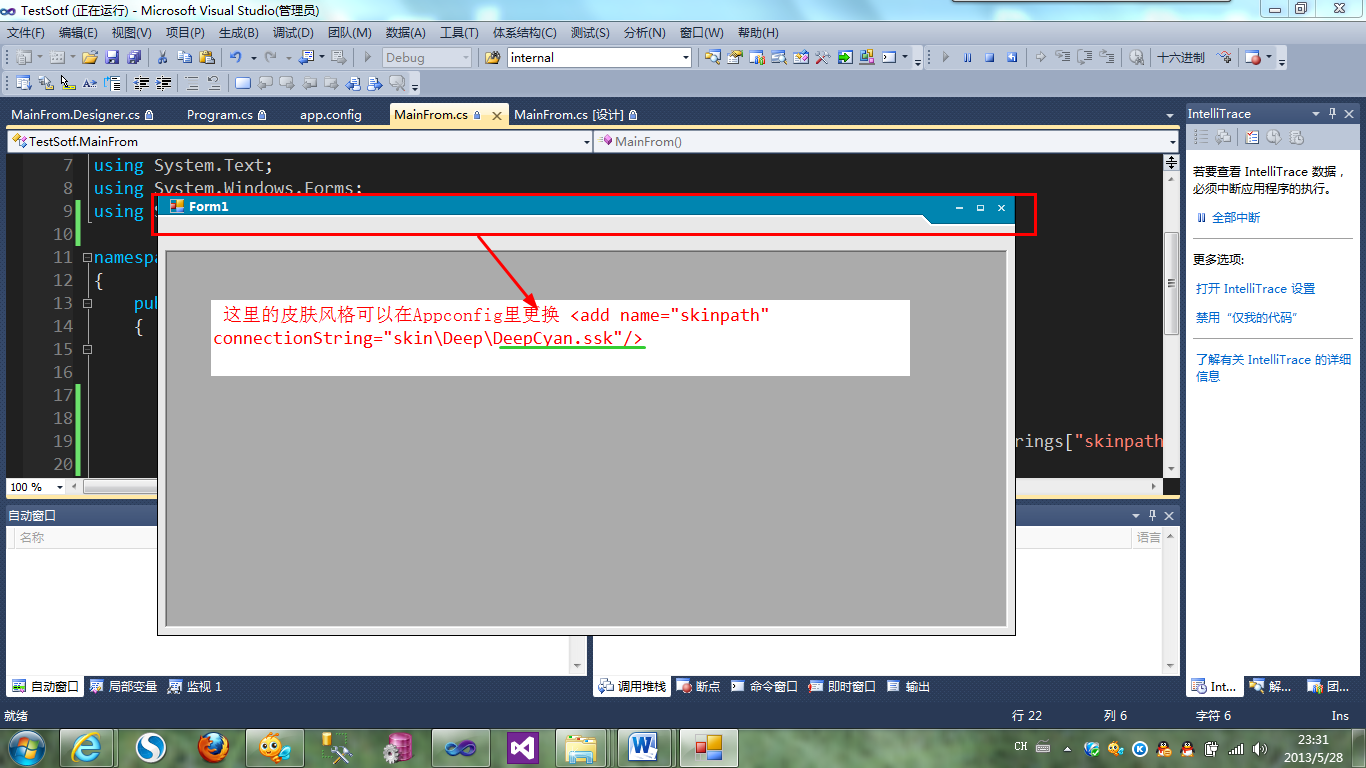Open Word from the taskbar
The image size is (1366, 768).
[643, 747]
